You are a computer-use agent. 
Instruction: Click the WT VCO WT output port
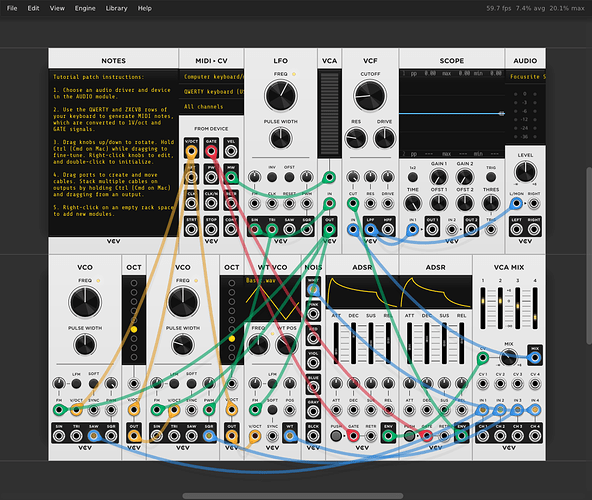(290, 436)
